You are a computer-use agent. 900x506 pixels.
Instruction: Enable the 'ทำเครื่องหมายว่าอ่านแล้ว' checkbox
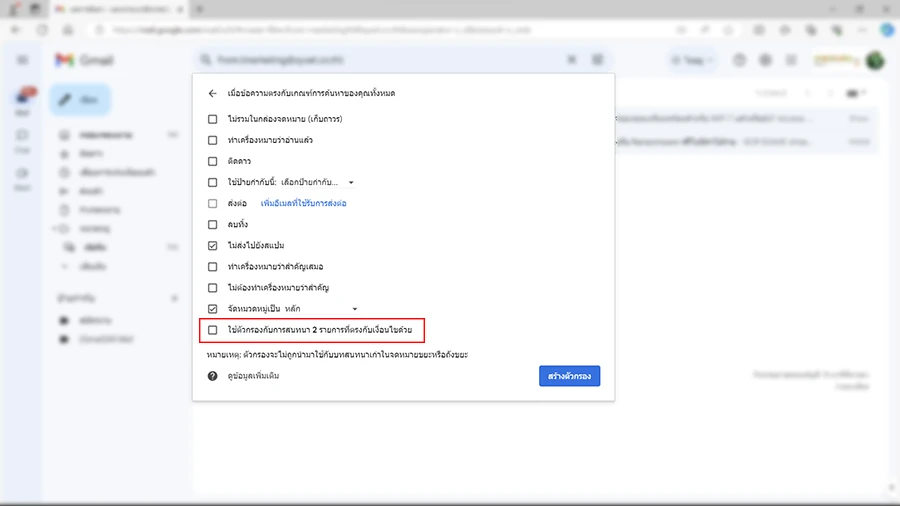pos(212,140)
